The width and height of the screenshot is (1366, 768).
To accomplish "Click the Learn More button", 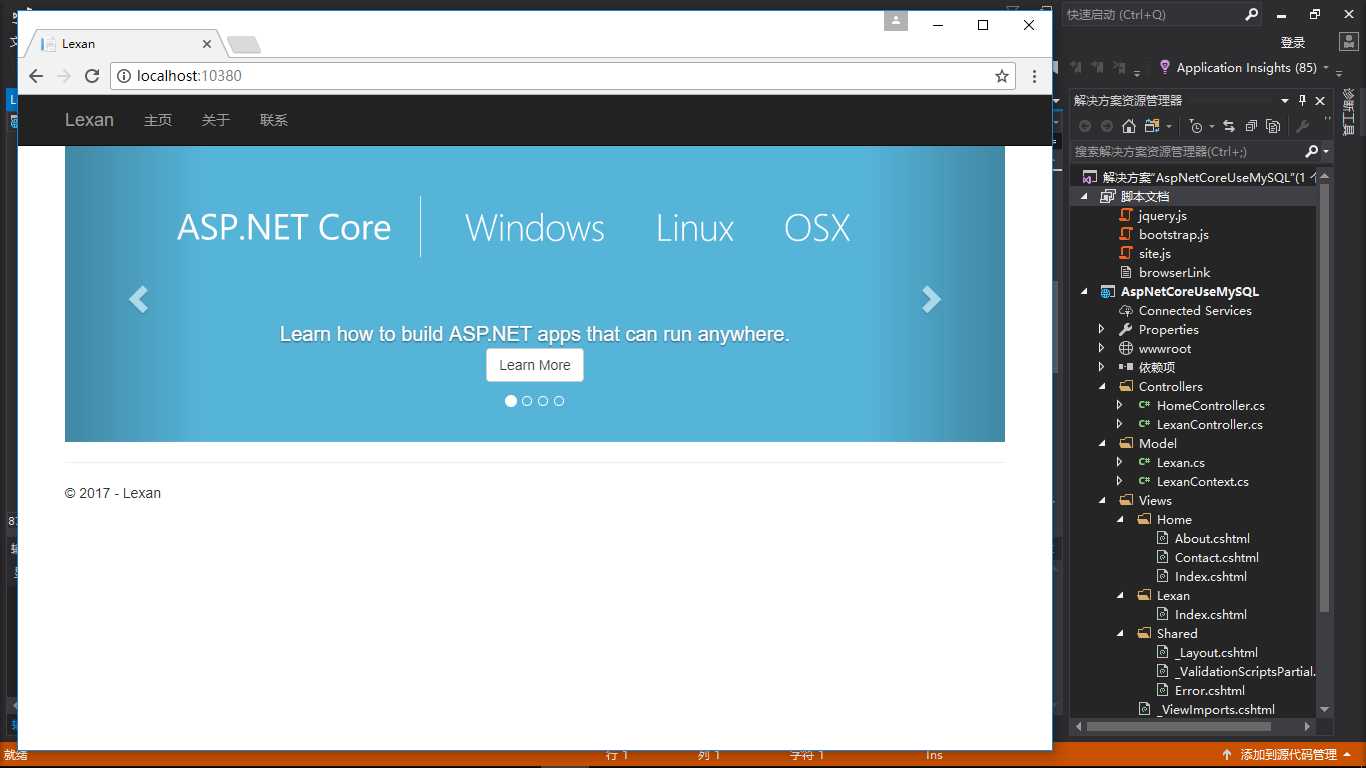I will pyautogui.click(x=535, y=365).
